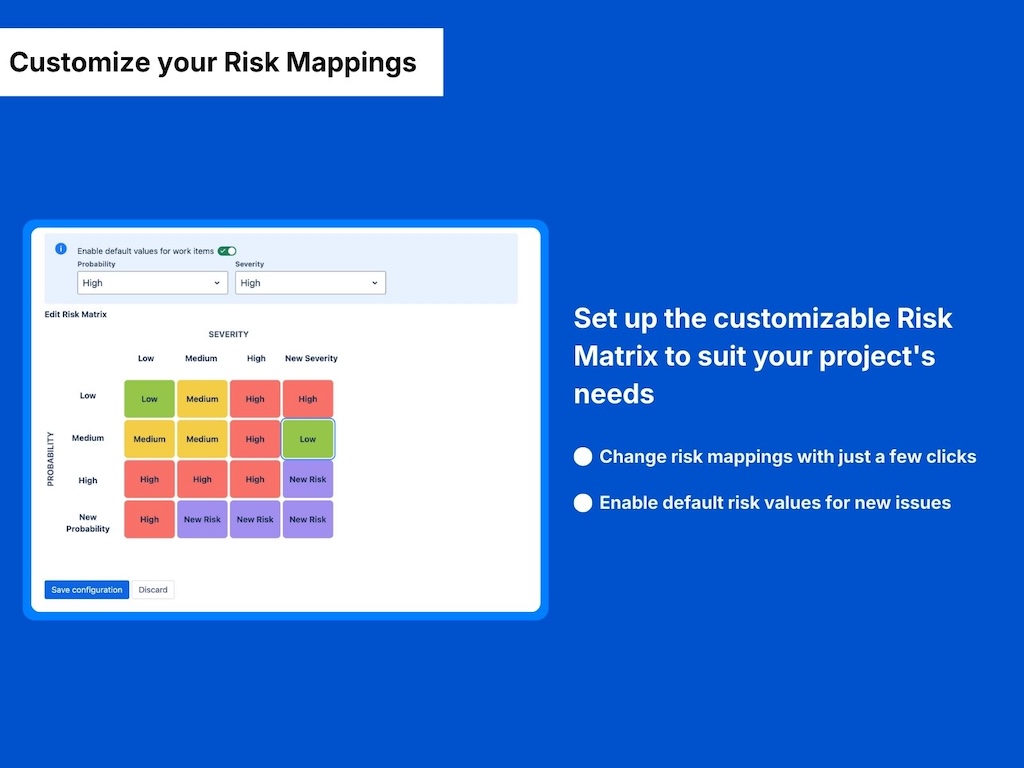Click red High cell at Low probability, High severity
The width and height of the screenshot is (1024, 768).
(x=255, y=399)
